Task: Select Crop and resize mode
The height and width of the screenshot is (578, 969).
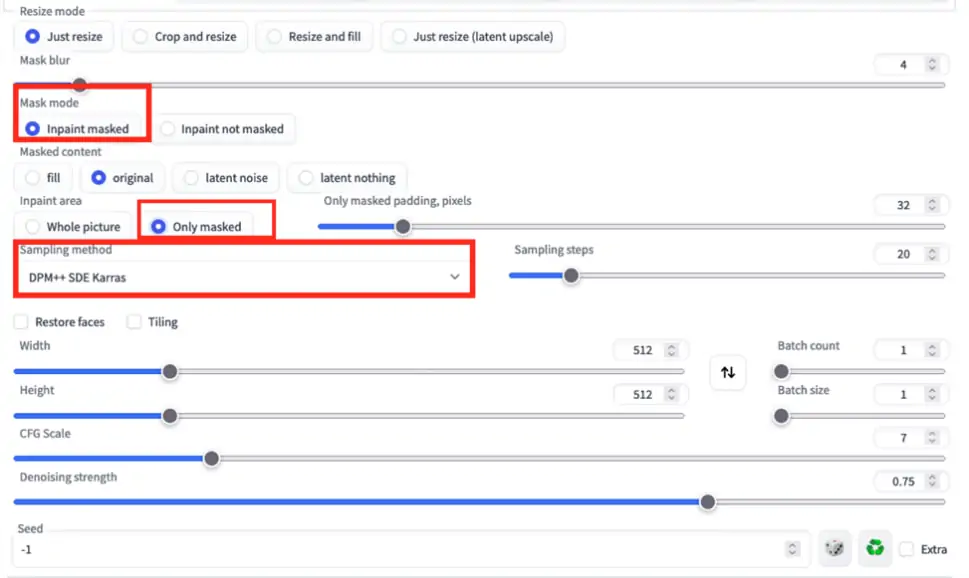Action: [x=185, y=37]
